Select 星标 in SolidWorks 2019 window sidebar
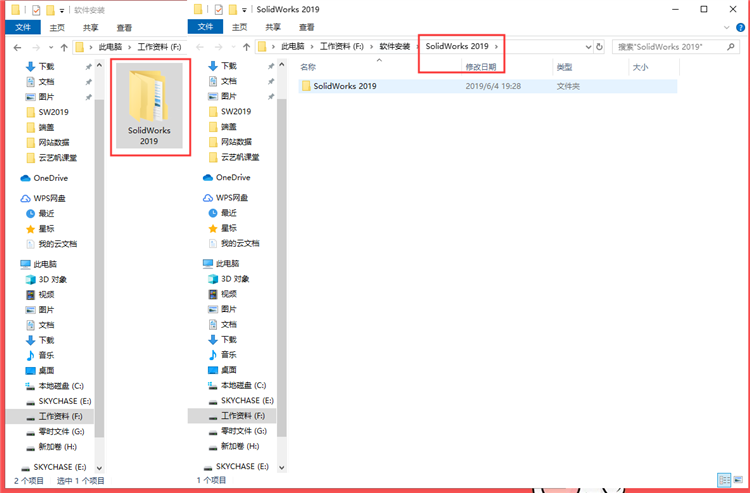This screenshot has width=750, height=493. [222, 228]
